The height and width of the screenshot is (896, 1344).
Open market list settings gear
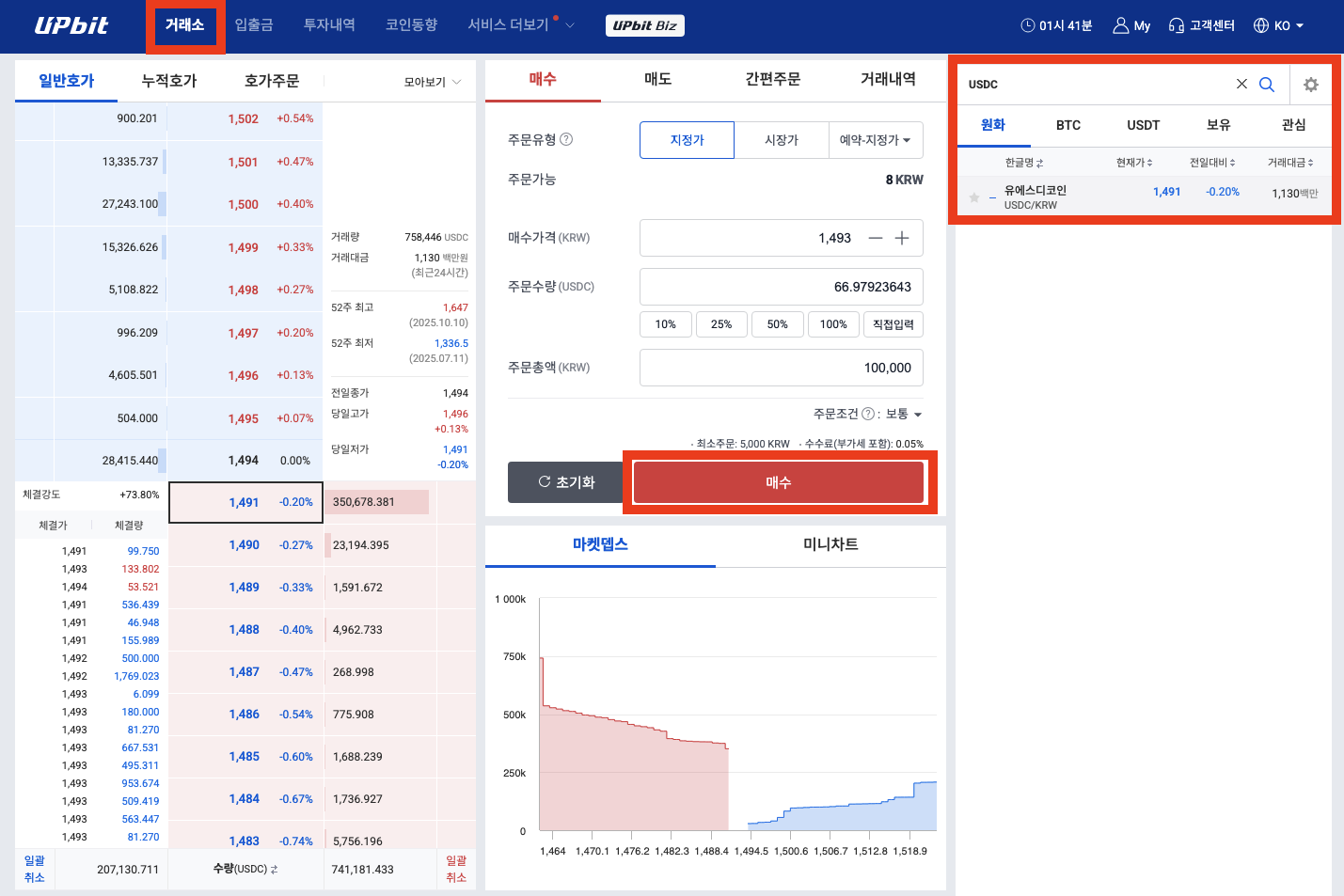[x=1310, y=85]
